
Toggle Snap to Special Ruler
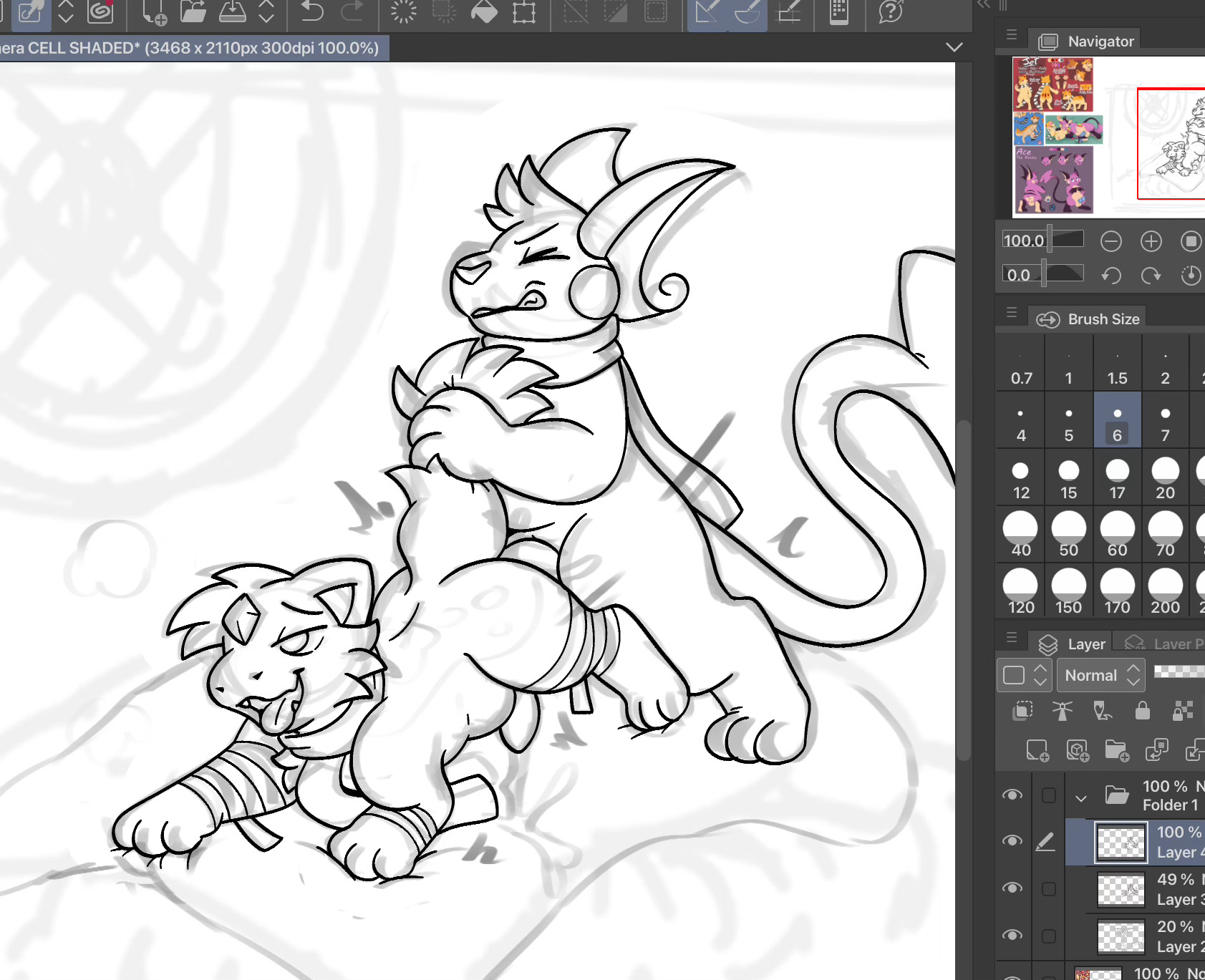point(747,11)
